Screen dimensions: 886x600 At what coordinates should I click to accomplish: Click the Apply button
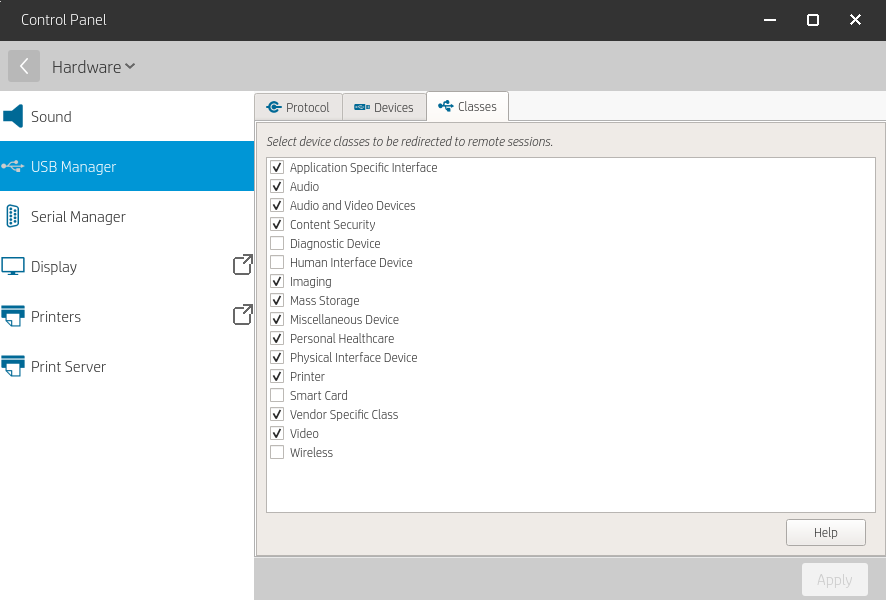coord(834,579)
